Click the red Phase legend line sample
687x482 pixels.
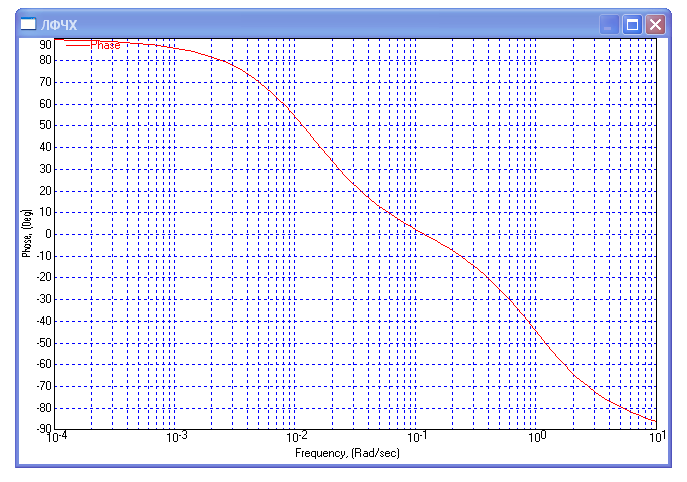point(78,45)
